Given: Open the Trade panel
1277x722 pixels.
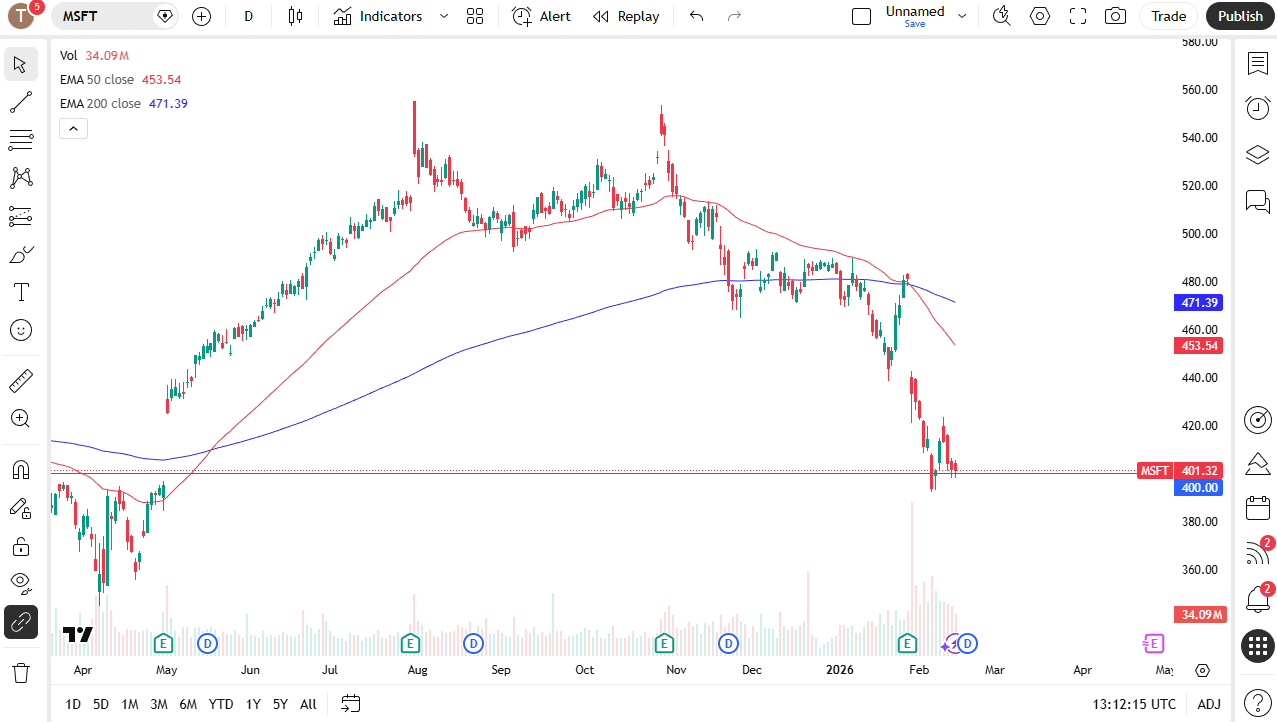Looking at the screenshot, I should click(x=1168, y=16).
